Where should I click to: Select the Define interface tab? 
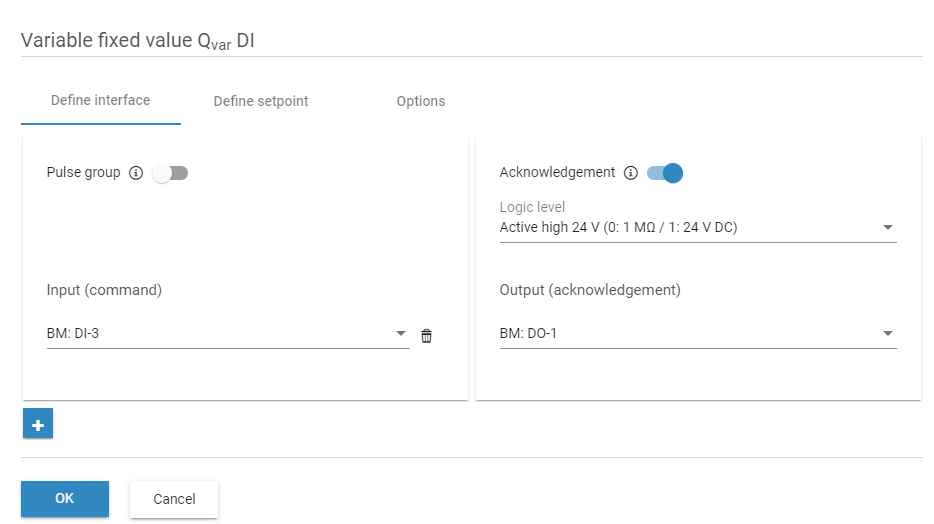click(100, 100)
